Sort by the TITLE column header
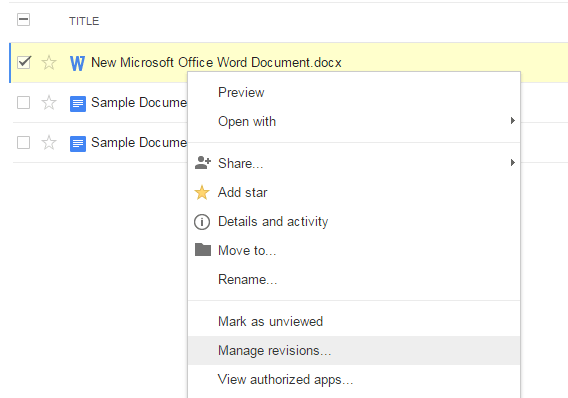Screen dimensions: 568x398 coord(84,21)
